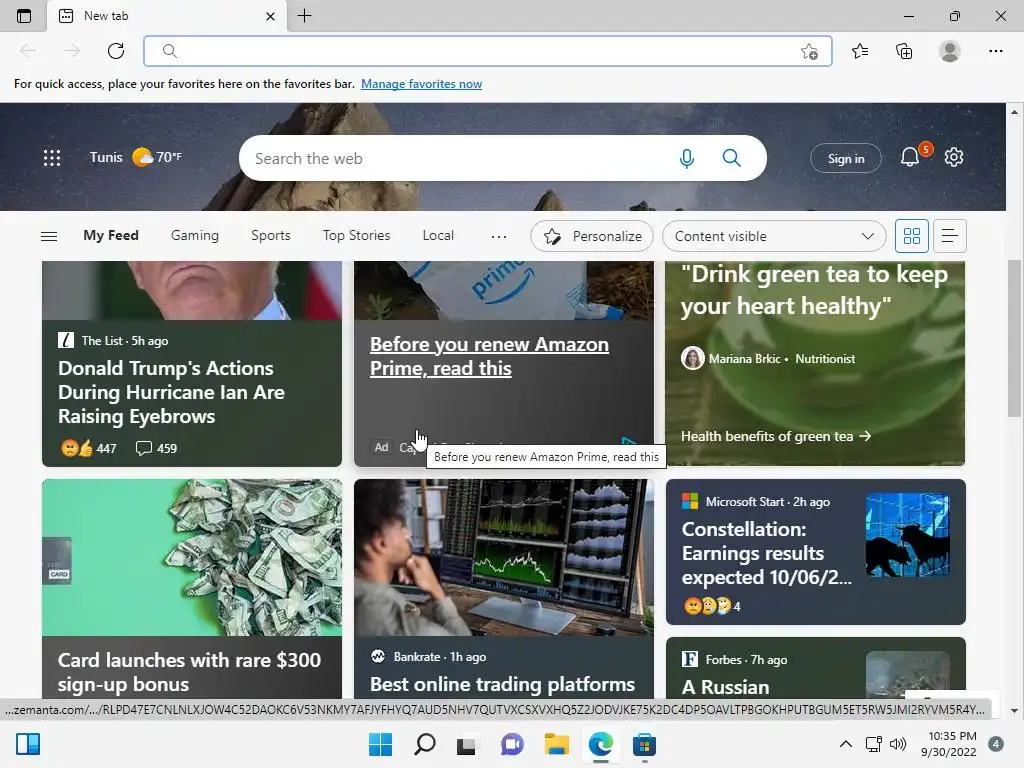Image resolution: width=1024 pixels, height=768 pixels.
Task: Open the tab actions menu icon
Action: coord(24,16)
